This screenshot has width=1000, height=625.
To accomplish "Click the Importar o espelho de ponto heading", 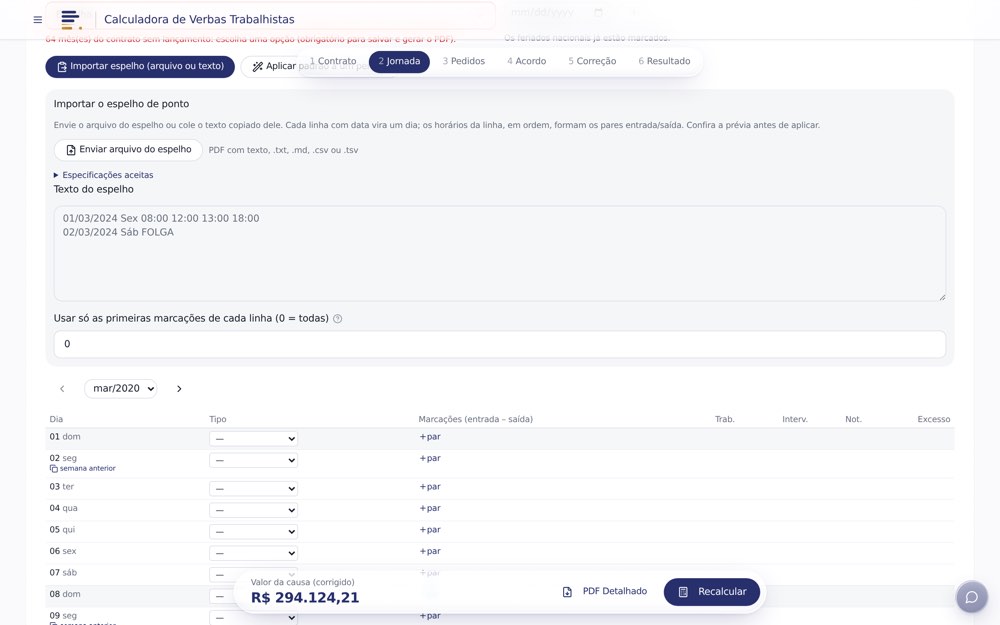I will click(x=121, y=104).
